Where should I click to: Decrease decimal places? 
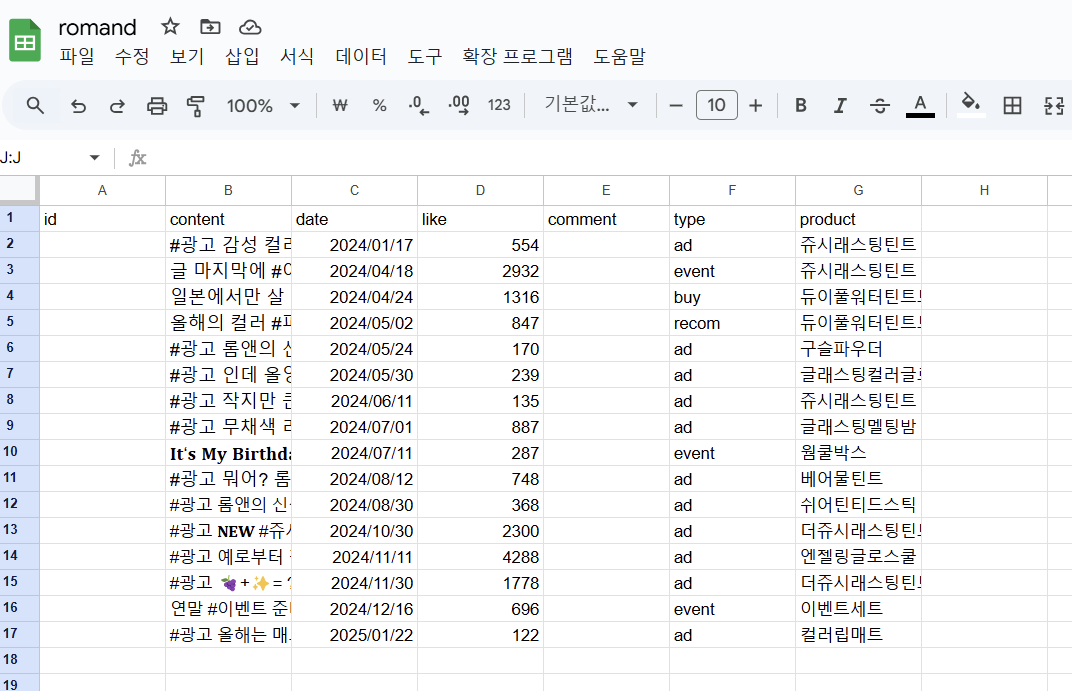418,105
